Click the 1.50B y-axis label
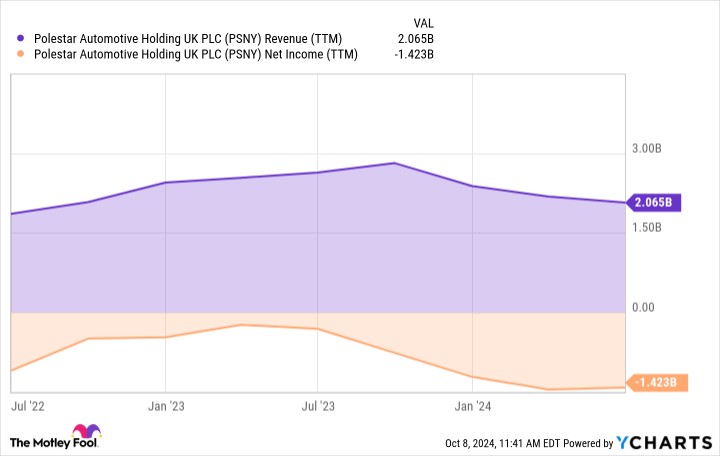This screenshot has width=720, height=456. tap(647, 228)
